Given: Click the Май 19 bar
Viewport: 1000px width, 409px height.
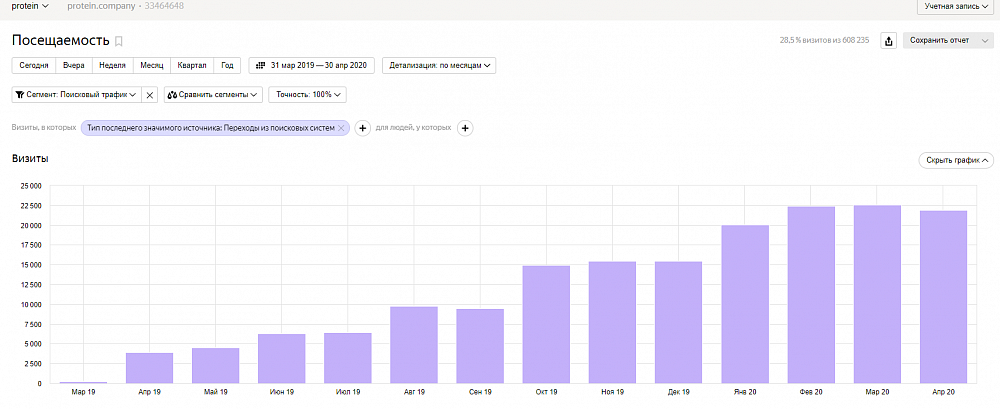Looking at the screenshot, I should [x=216, y=366].
